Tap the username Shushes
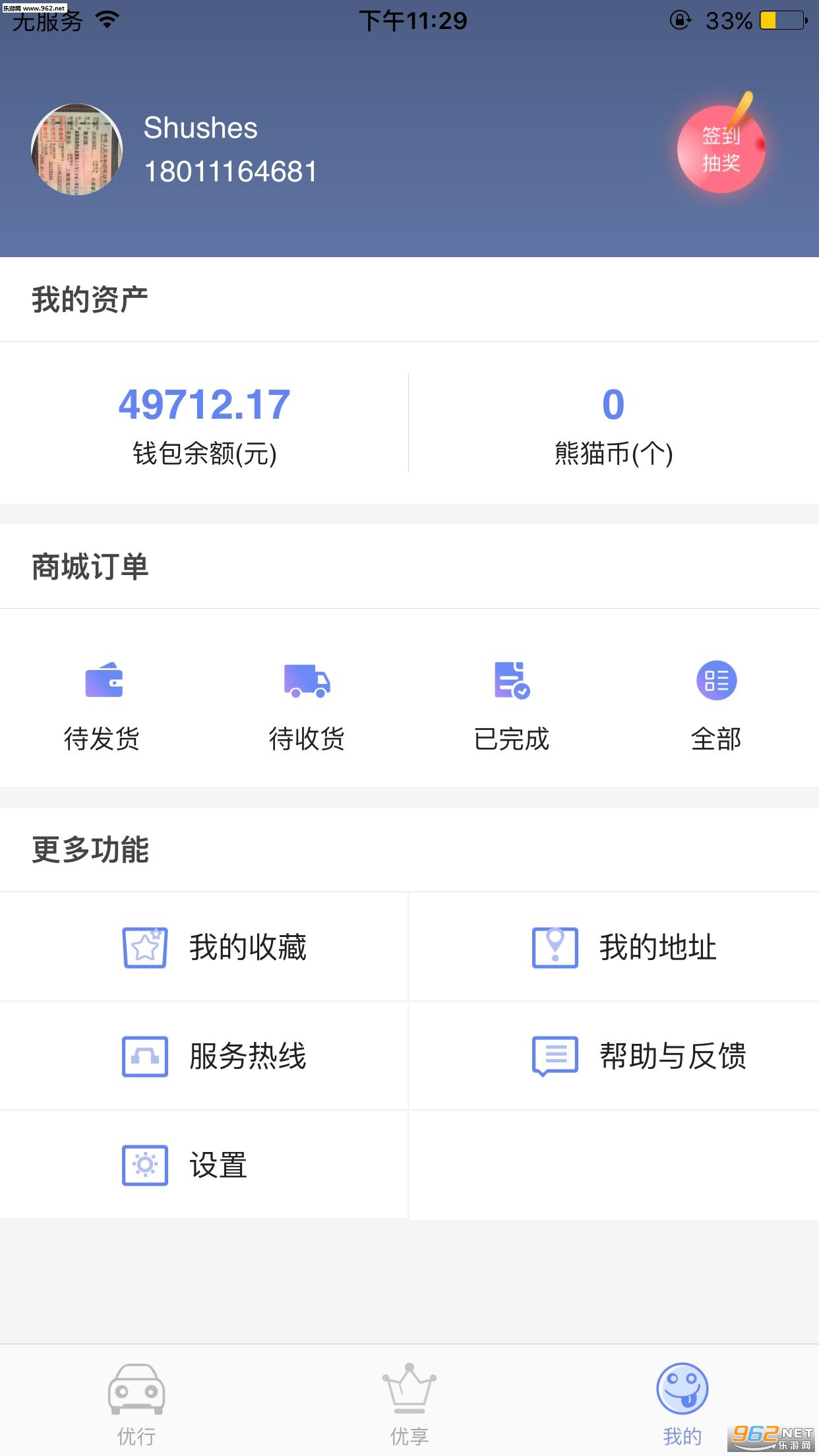Image resolution: width=819 pixels, height=1456 pixels. click(x=200, y=127)
